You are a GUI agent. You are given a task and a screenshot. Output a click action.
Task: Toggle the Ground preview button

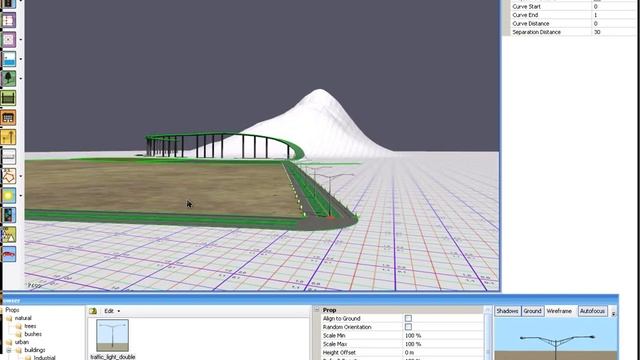532,311
